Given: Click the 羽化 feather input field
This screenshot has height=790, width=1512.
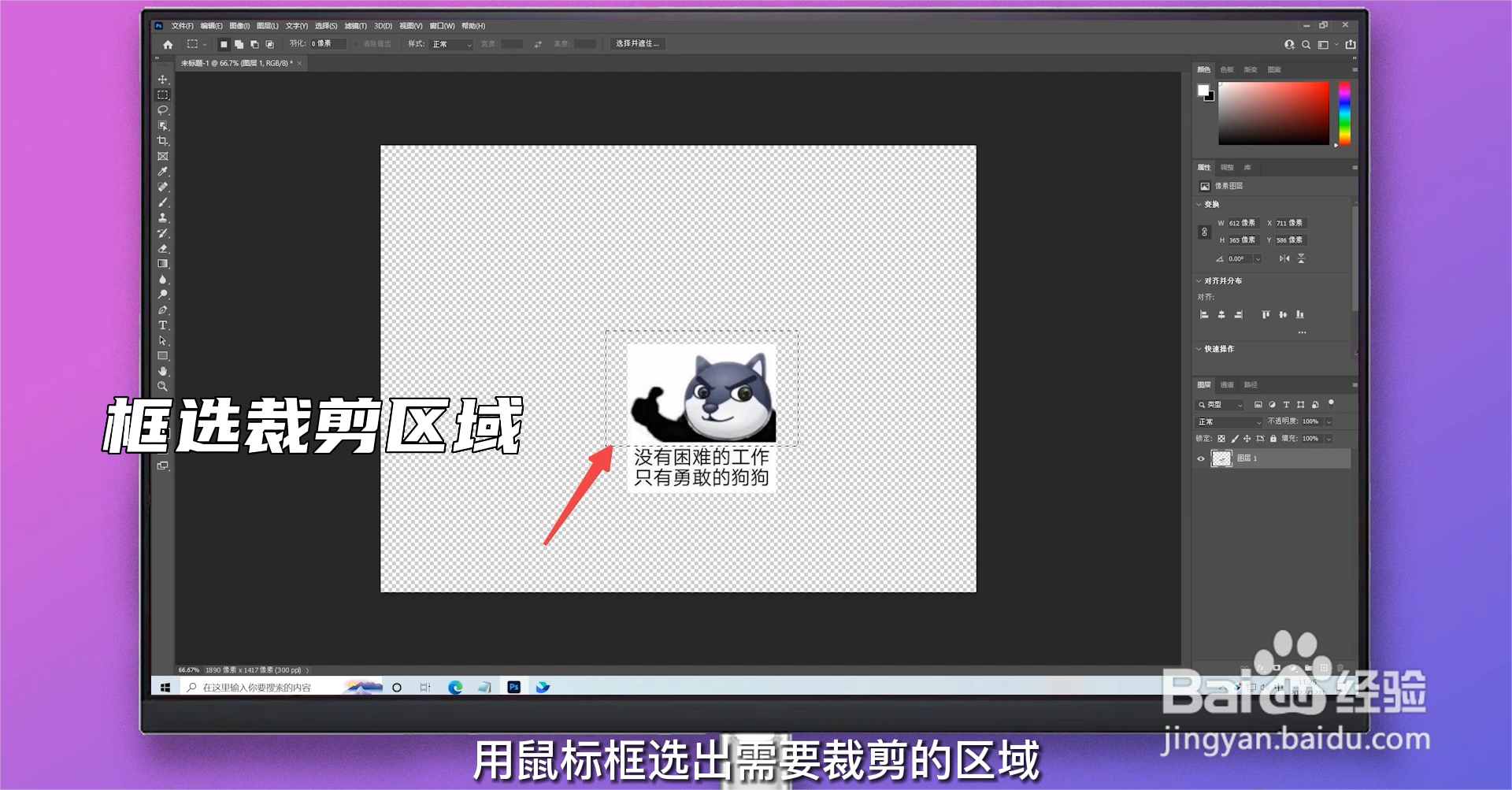Looking at the screenshot, I should pyautogui.click(x=328, y=44).
